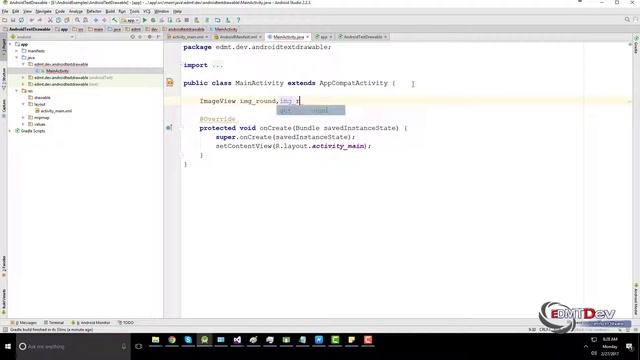This screenshot has height=360, width=640.
Task: Expand the collapsed import statement
Action: click(218, 65)
